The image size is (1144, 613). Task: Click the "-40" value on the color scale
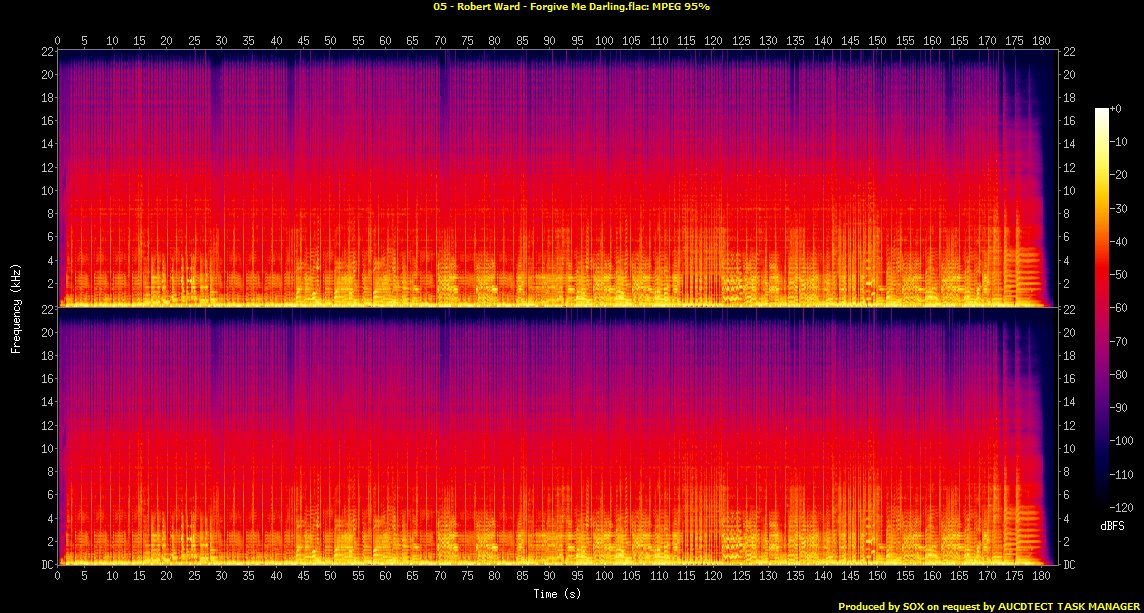(1119, 242)
